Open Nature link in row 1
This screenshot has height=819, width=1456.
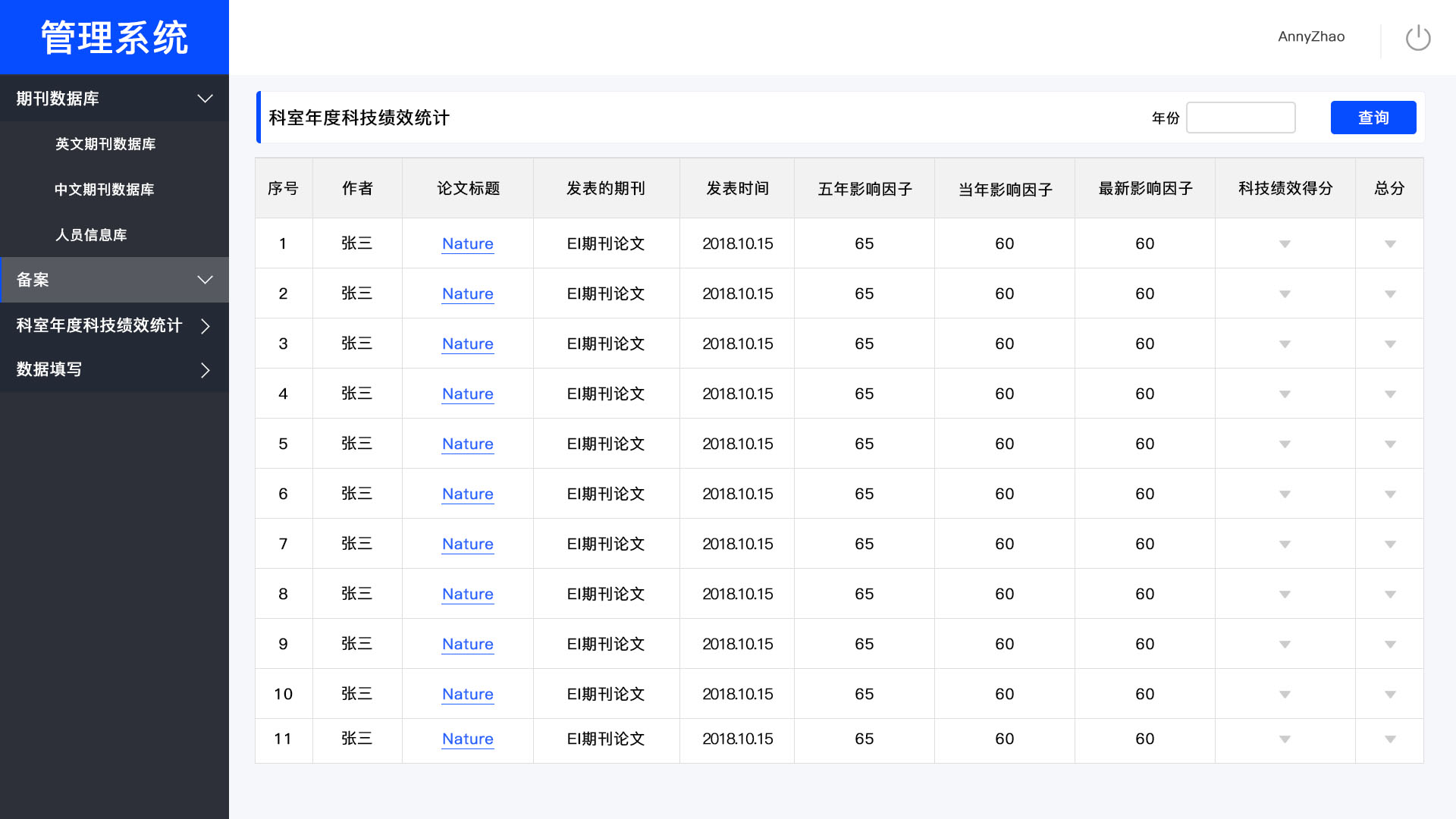pos(467,244)
